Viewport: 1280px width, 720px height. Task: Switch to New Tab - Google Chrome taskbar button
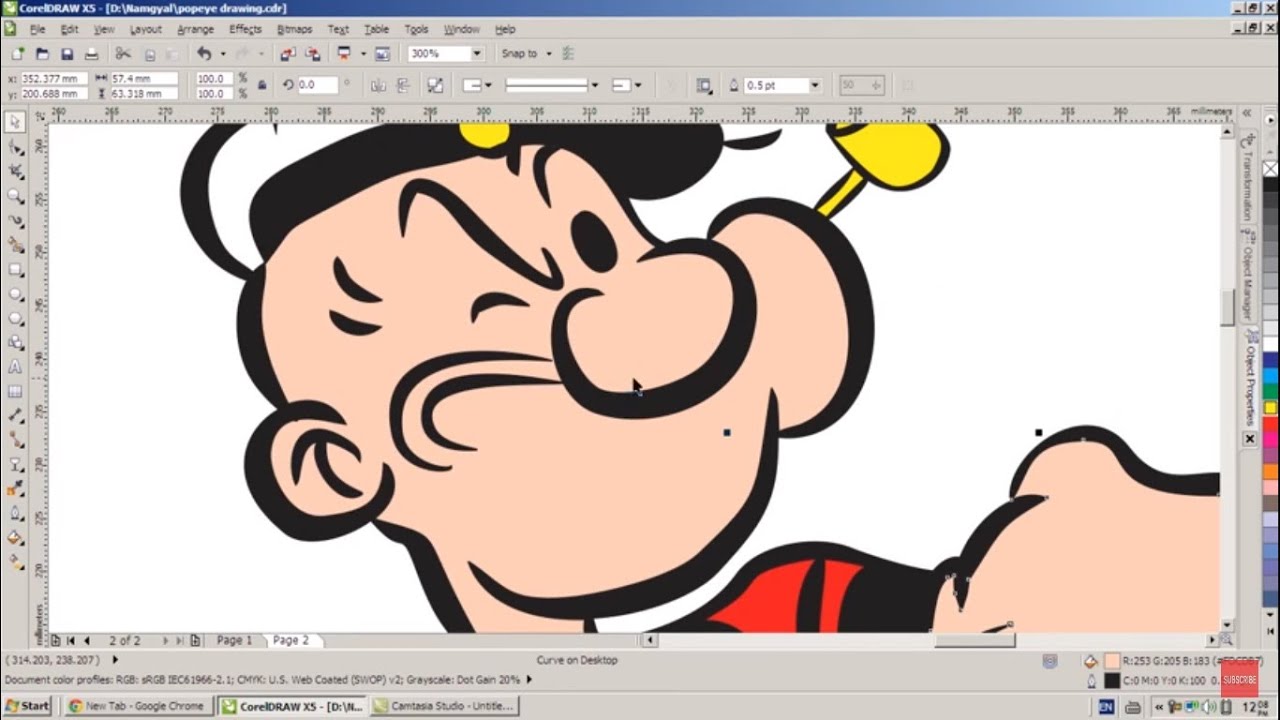pos(137,705)
